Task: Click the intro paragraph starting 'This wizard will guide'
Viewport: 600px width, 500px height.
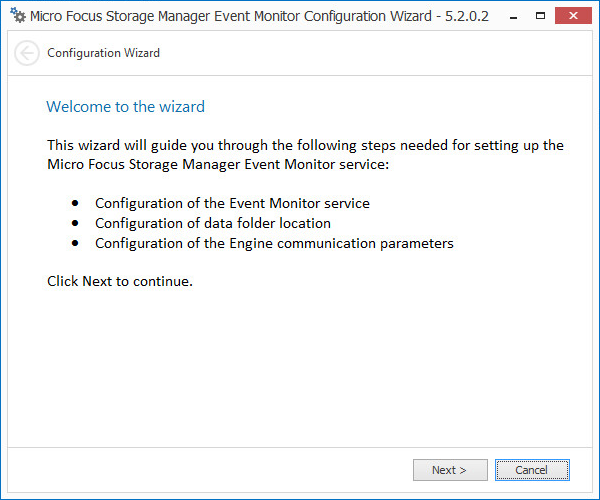Action: (x=305, y=145)
